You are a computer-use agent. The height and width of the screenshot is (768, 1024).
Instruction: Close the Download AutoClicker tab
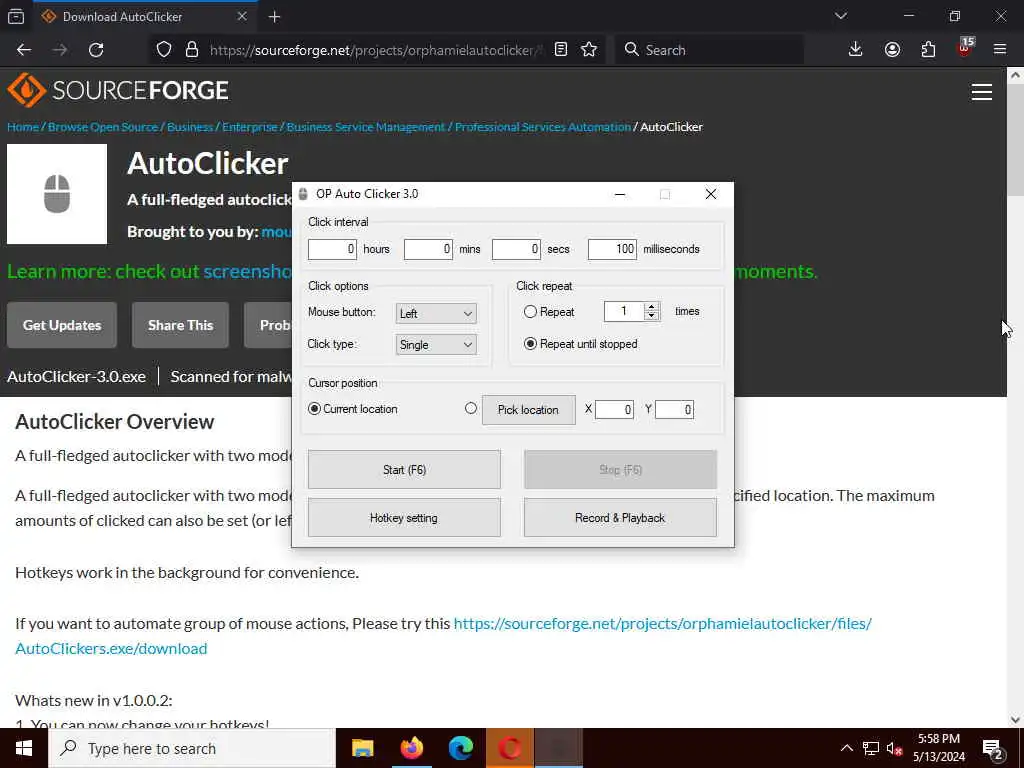[242, 16]
